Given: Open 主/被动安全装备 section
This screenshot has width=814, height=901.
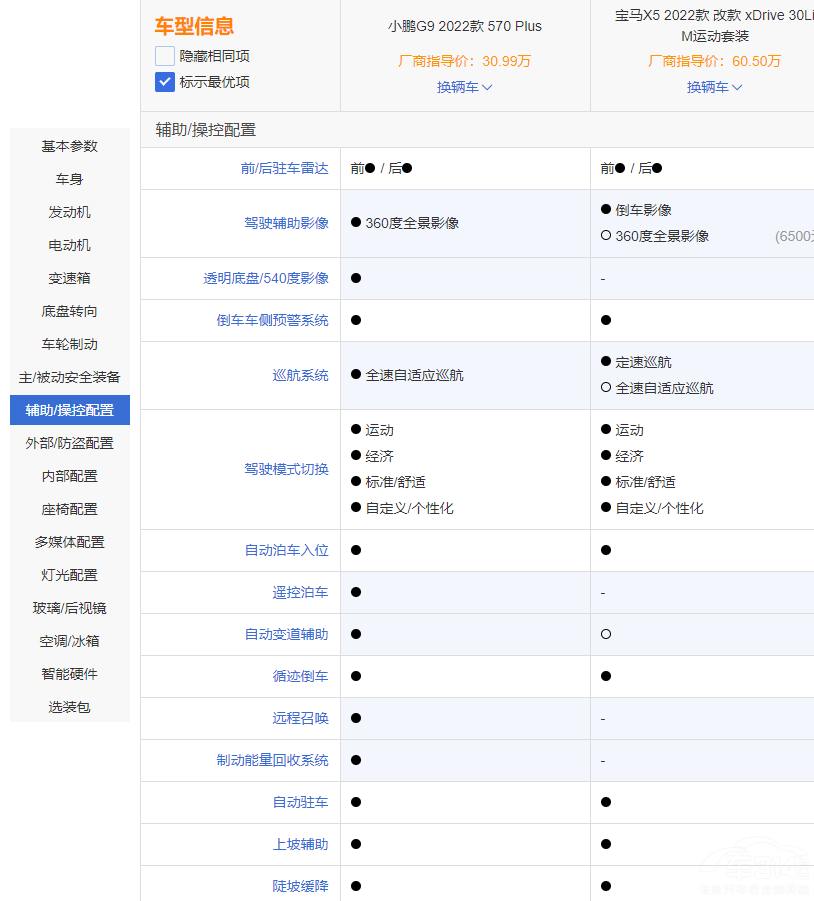Looking at the screenshot, I should [x=70, y=377].
